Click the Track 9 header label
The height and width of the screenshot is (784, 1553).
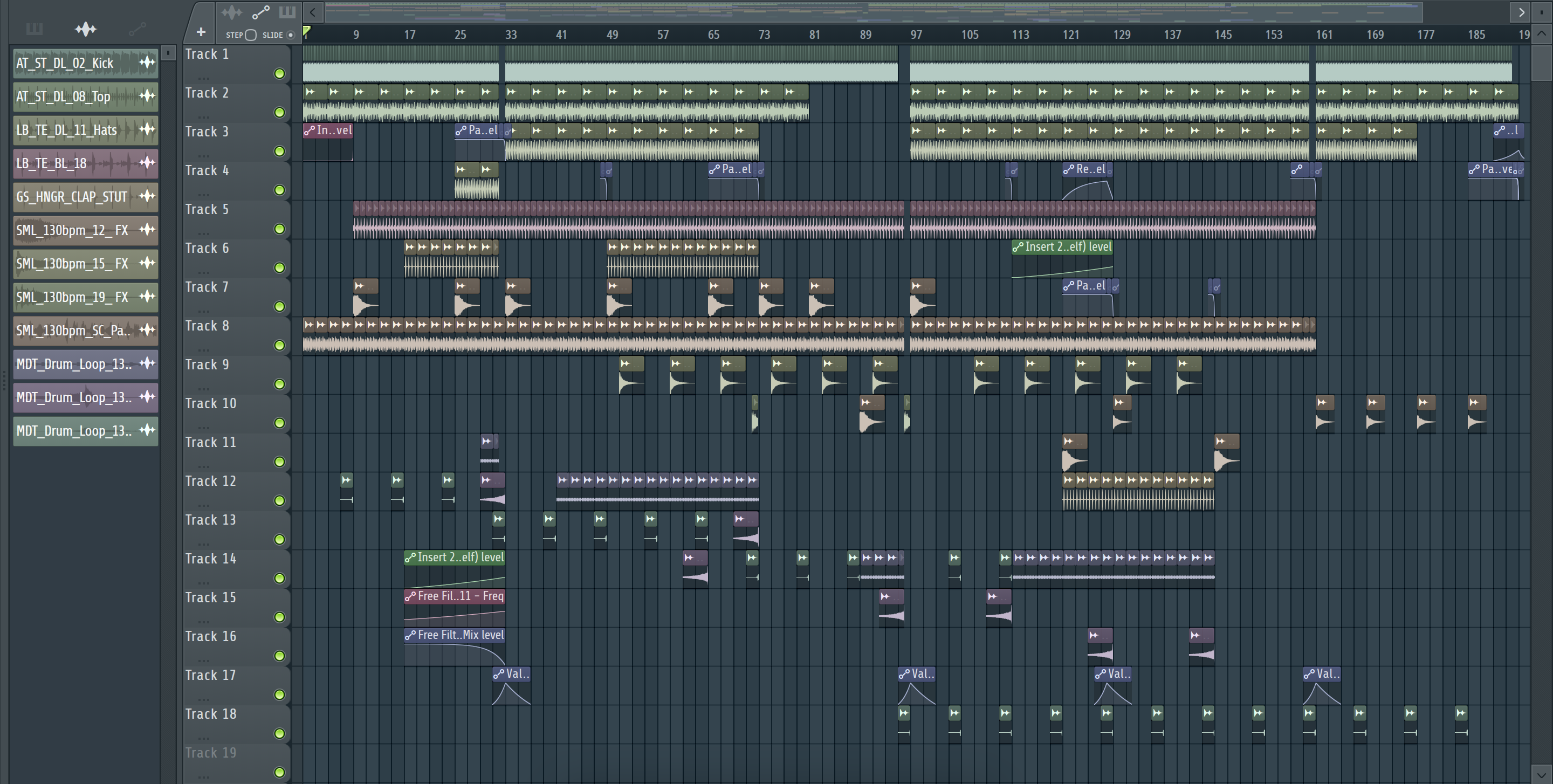click(207, 365)
